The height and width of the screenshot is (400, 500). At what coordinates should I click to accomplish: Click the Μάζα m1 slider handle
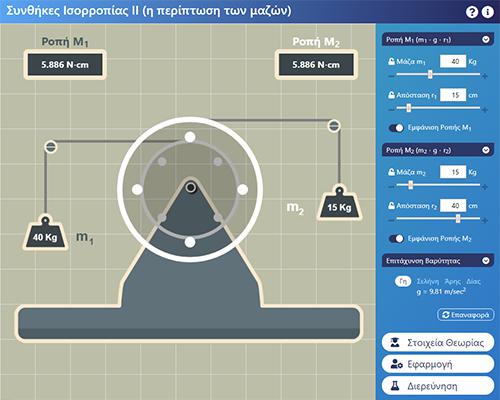(x=430, y=74)
